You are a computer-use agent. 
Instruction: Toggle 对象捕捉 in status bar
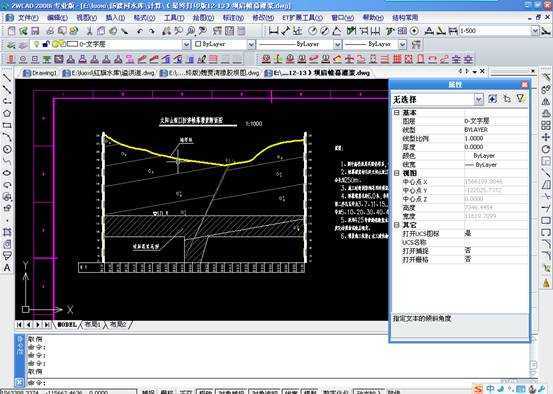231,392
